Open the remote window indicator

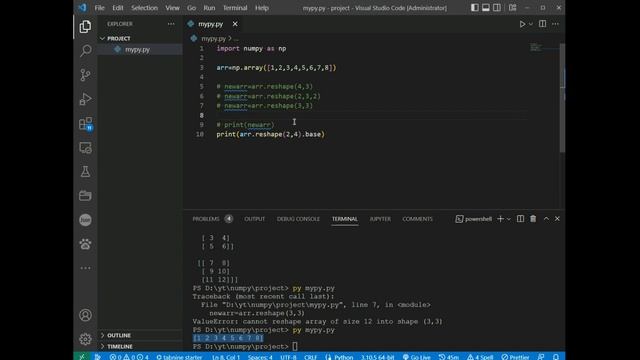coord(82,357)
